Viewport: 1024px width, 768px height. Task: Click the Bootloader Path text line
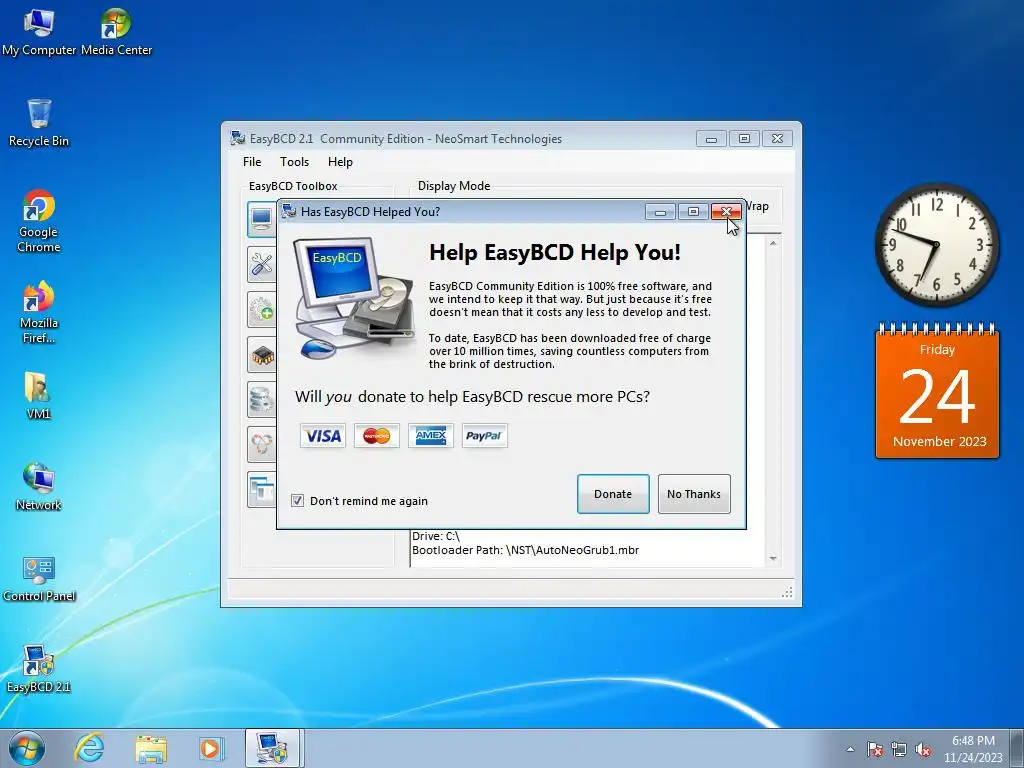pos(526,550)
